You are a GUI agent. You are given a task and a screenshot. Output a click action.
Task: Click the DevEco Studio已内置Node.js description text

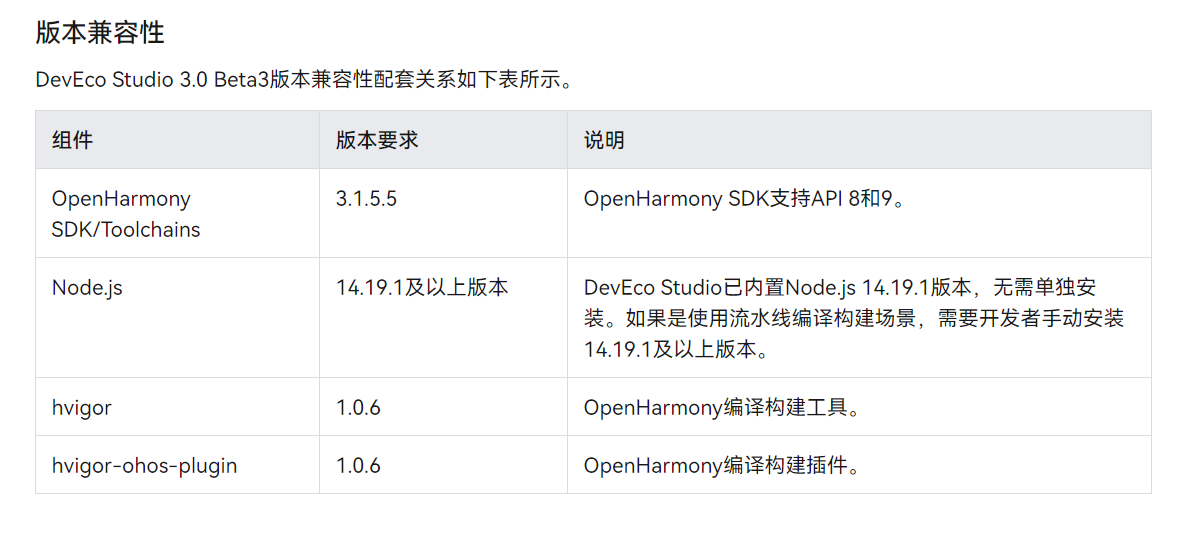pyautogui.click(x=840, y=288)
